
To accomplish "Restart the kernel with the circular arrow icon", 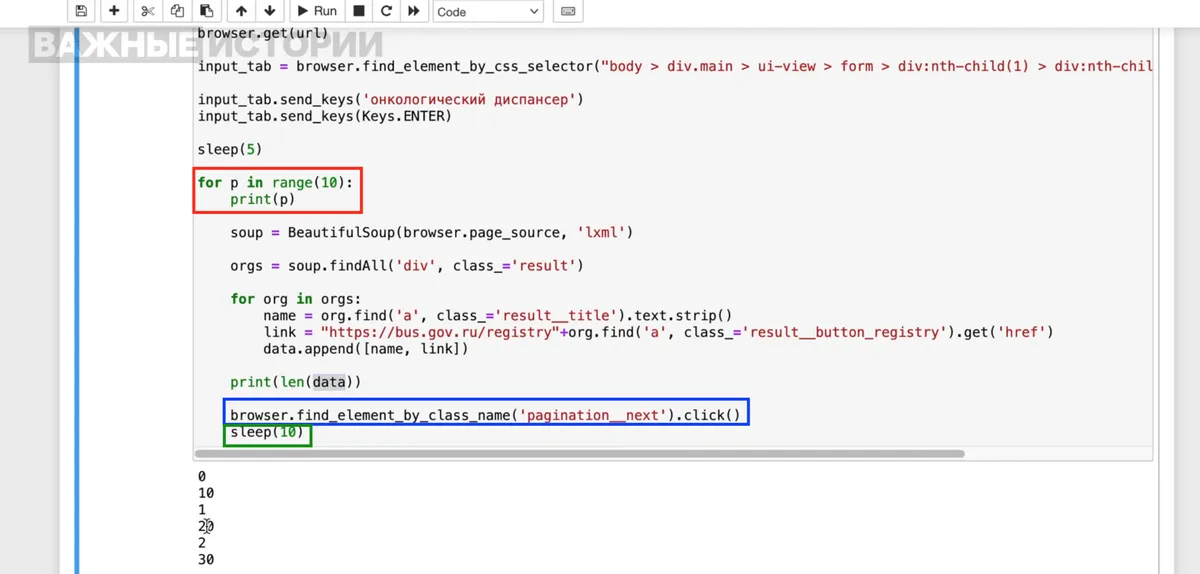I will pyautogui.click(x=386, y=11).
